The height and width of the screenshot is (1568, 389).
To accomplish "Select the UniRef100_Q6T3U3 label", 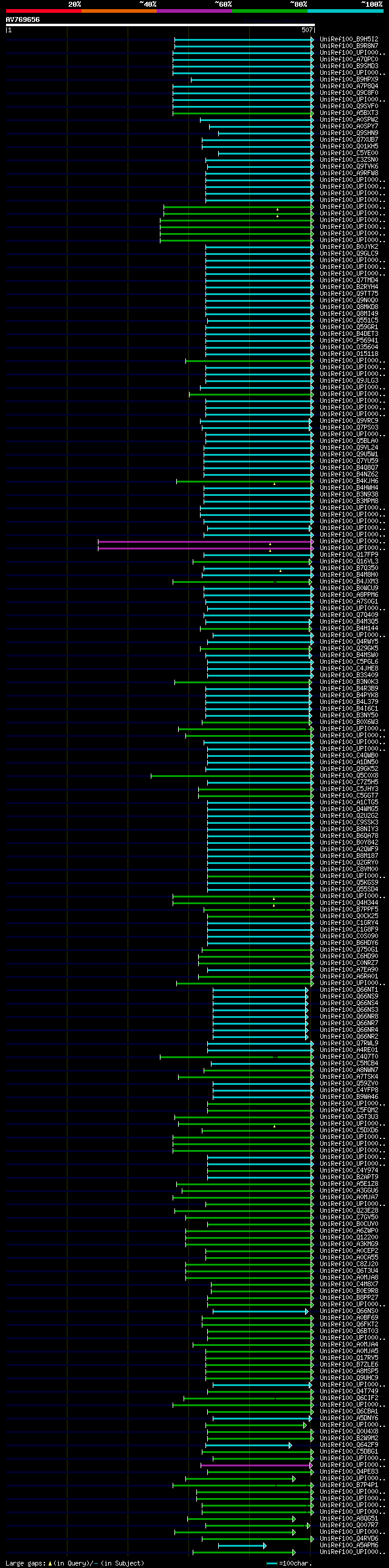I will (349, 1118).
